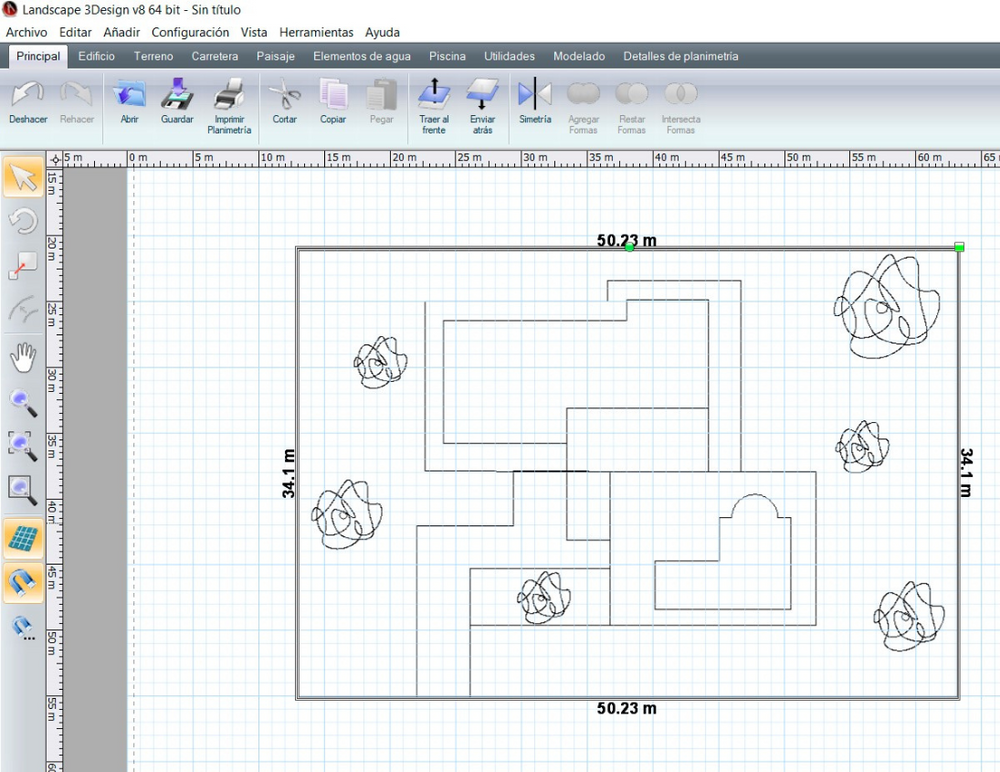This screenshot has width=1000, height=772.
Task: Switch to the Paisaje tab
Action: pos(275,57)
